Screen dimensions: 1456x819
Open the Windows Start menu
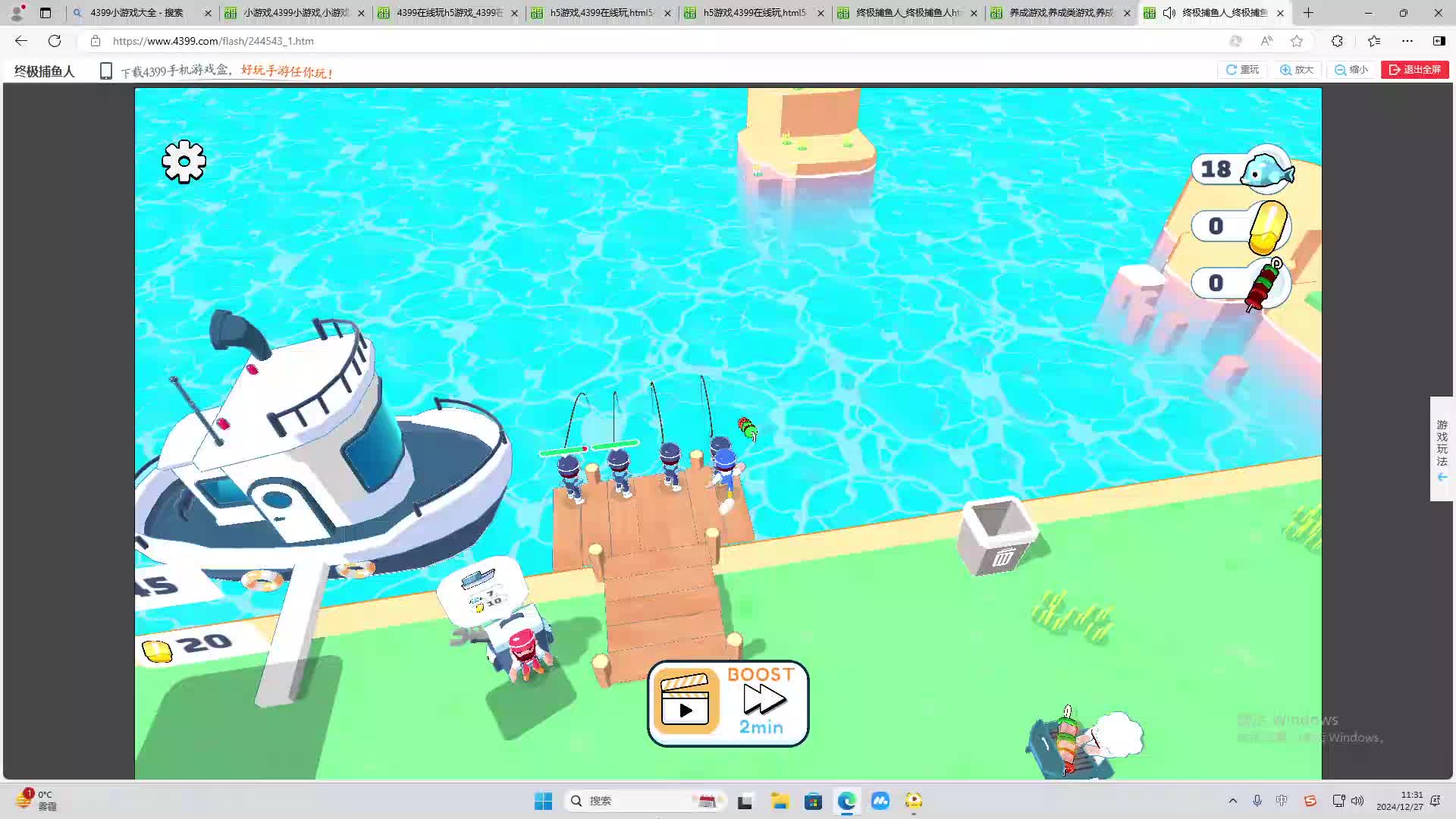tap(543, 801)
